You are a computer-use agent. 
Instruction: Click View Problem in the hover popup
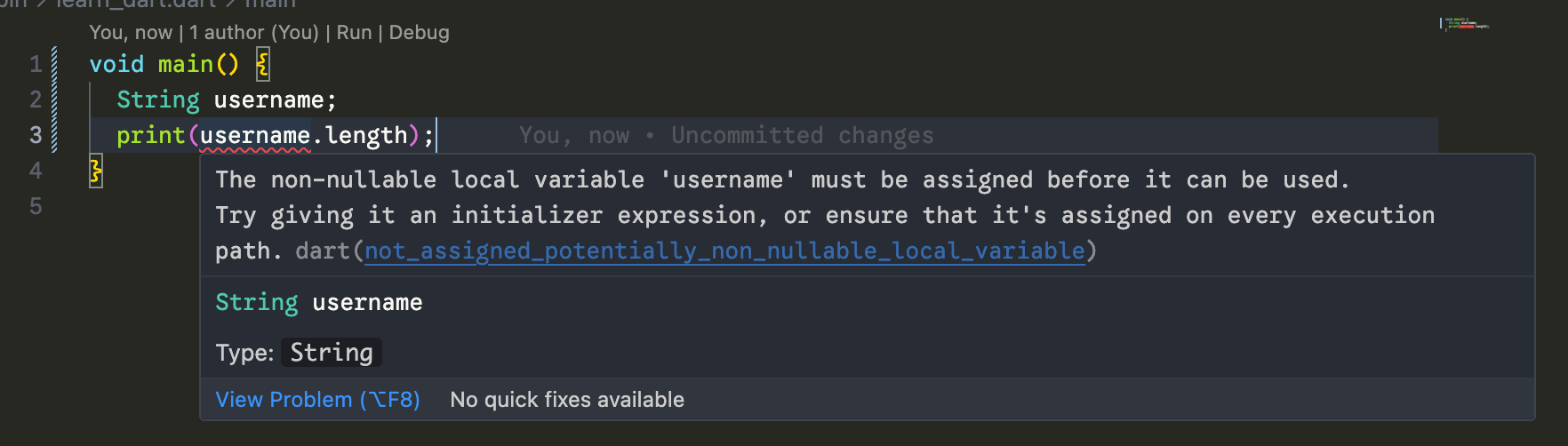pos(317,400)
